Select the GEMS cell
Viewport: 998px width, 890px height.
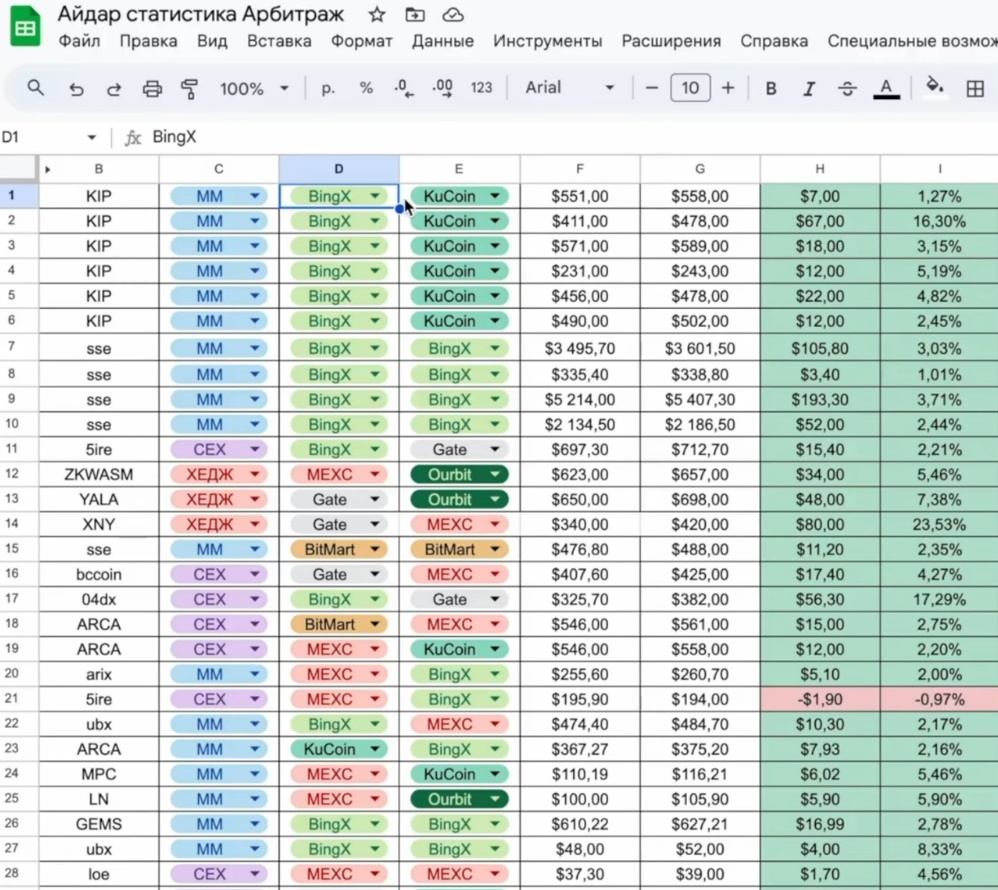pyautogui.click(x=99, y=824)
